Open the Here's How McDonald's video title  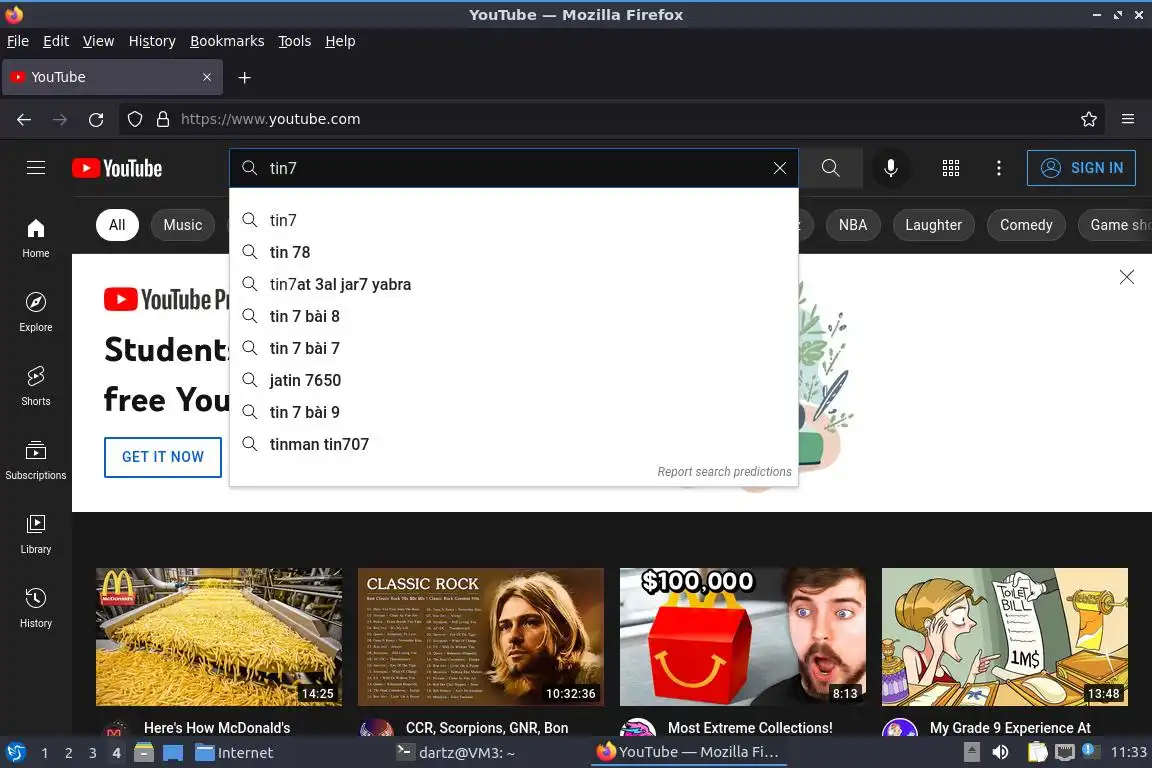pos(217,728)
